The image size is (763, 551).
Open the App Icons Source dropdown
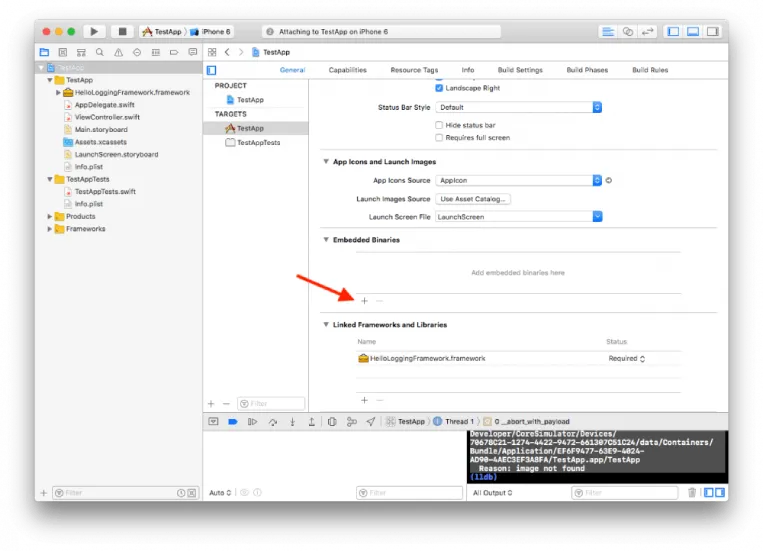tap(519, 180)
